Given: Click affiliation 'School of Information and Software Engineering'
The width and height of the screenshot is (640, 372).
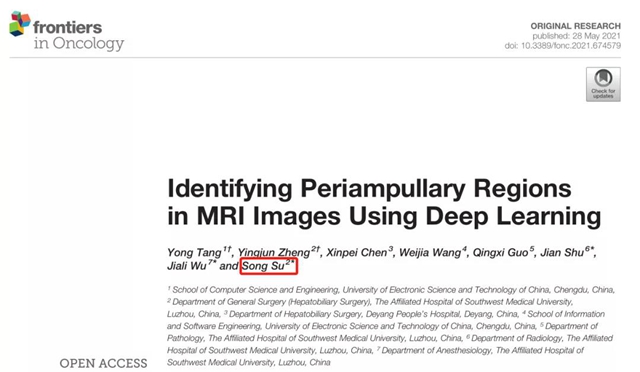Looking at the screenshot, I should tap(386, 320).
